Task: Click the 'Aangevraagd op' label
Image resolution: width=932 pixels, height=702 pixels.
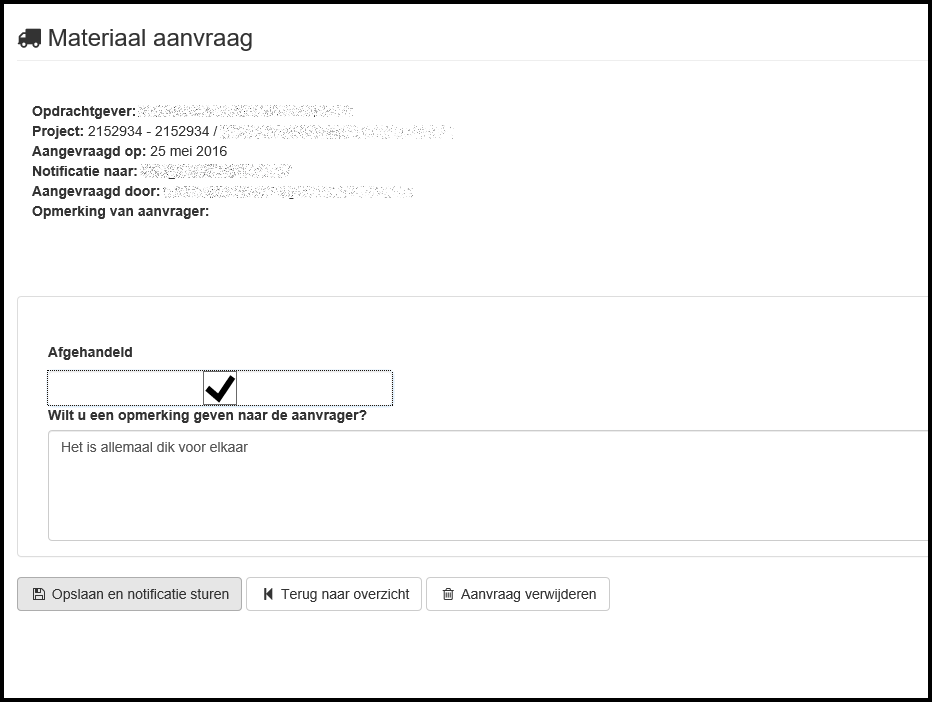Action: 88,151
